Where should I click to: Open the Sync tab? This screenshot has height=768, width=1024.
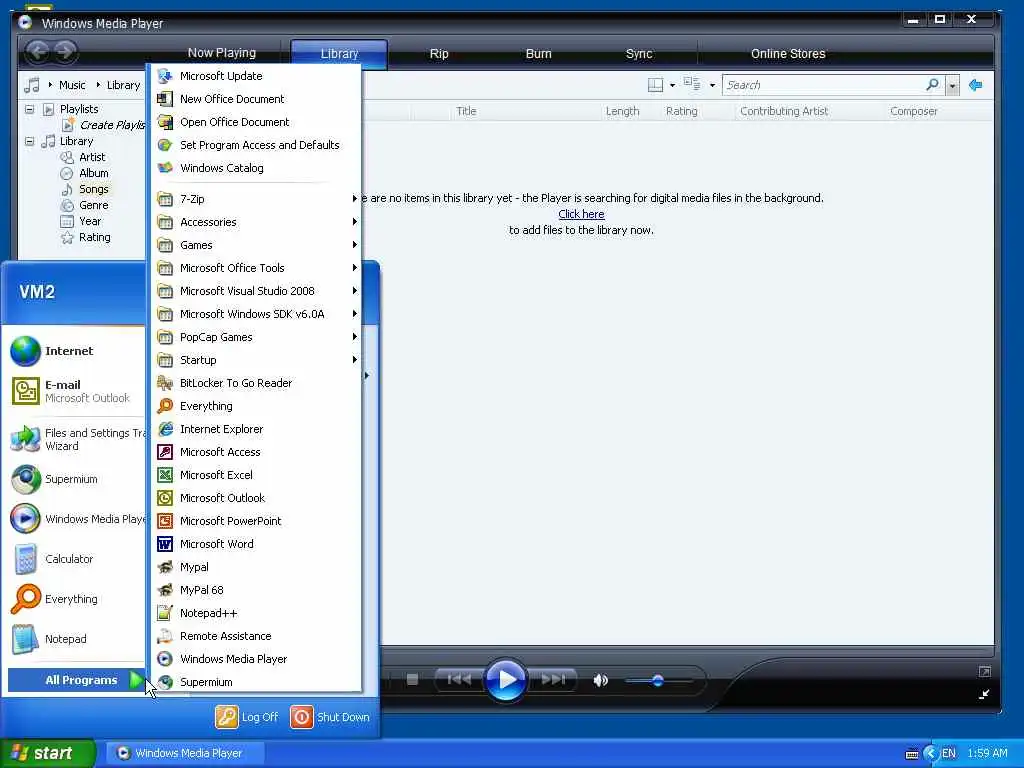tap(639, 54)
